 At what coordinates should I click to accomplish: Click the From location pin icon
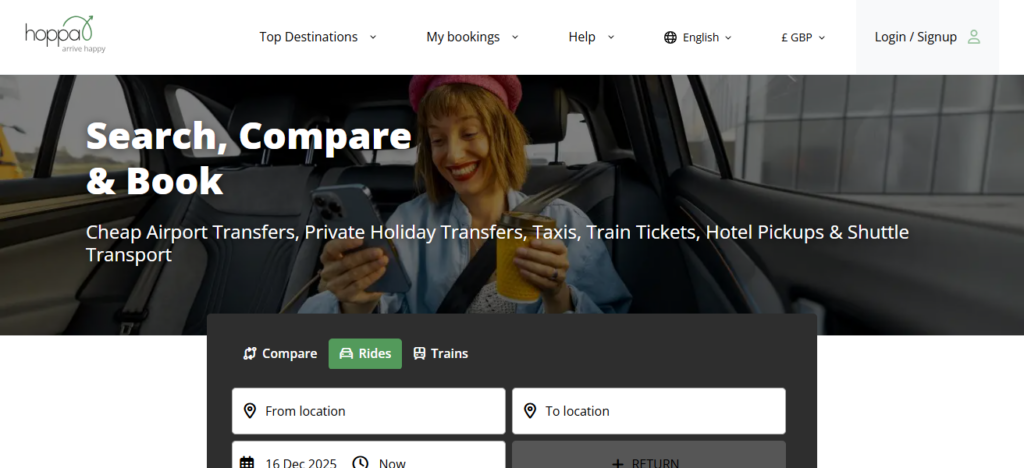point(249,411)
